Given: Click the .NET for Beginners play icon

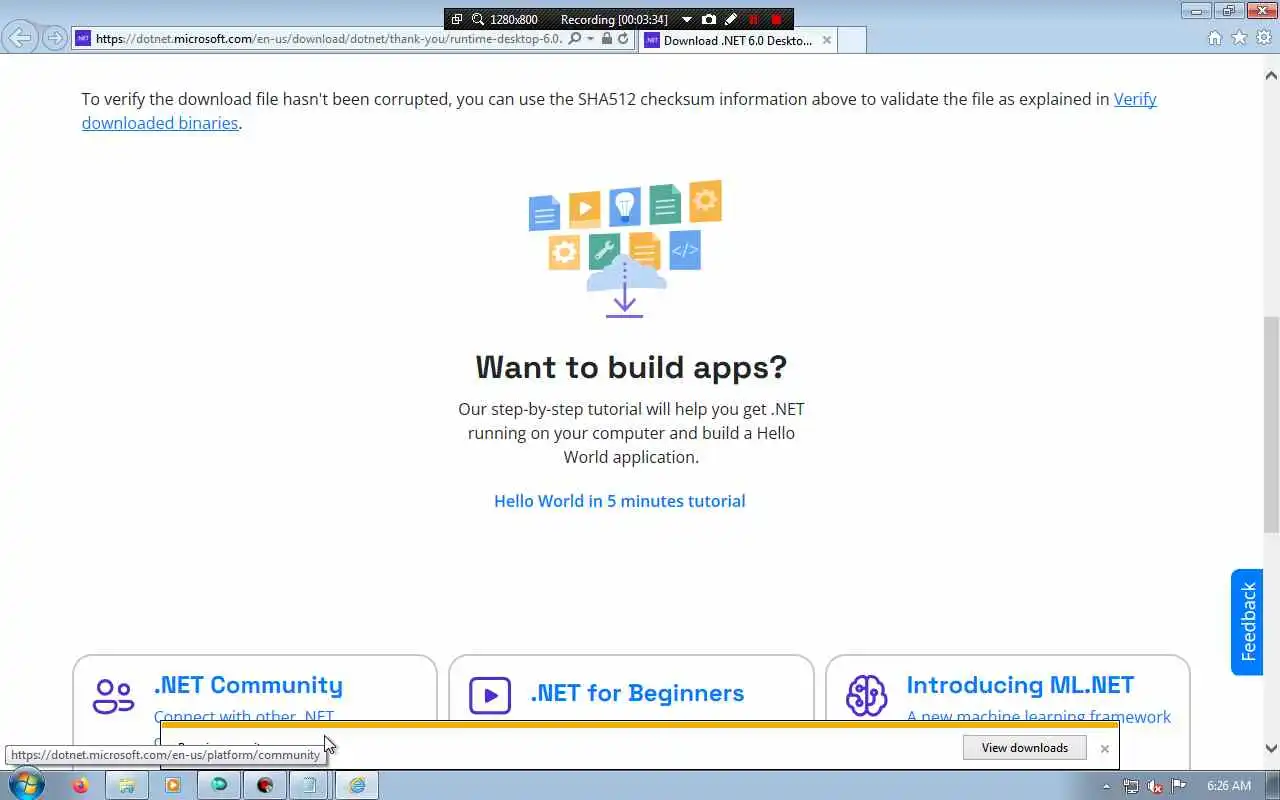Looking at the screenshot, I should pos(490,696).
